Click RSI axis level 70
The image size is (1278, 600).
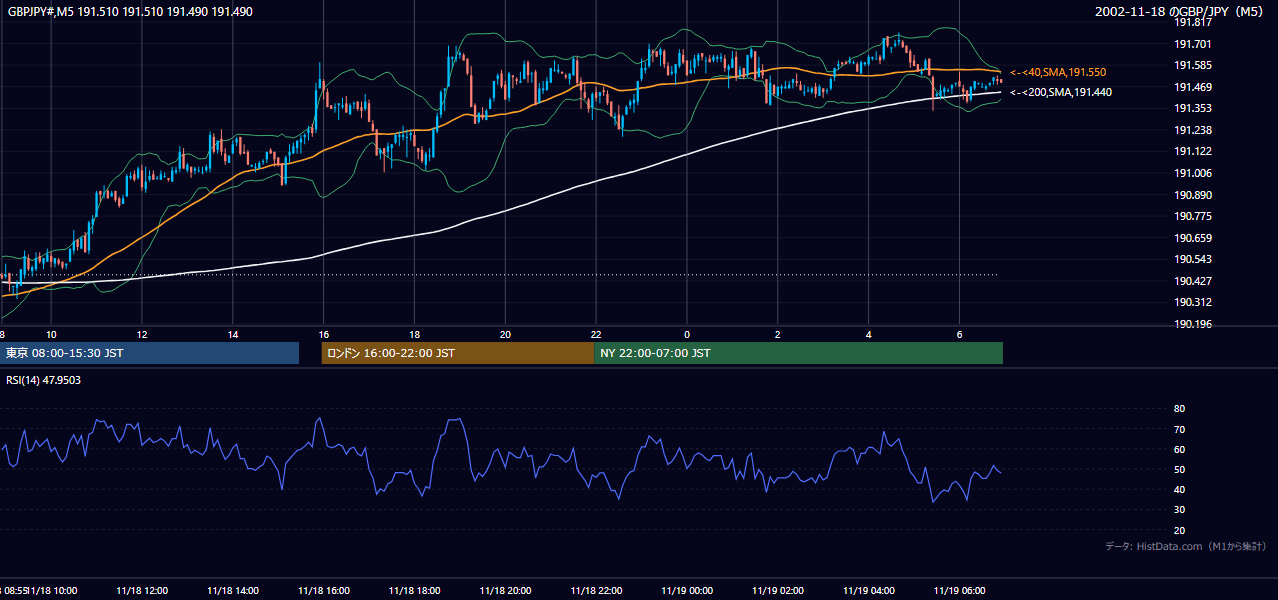(1179, 429)
